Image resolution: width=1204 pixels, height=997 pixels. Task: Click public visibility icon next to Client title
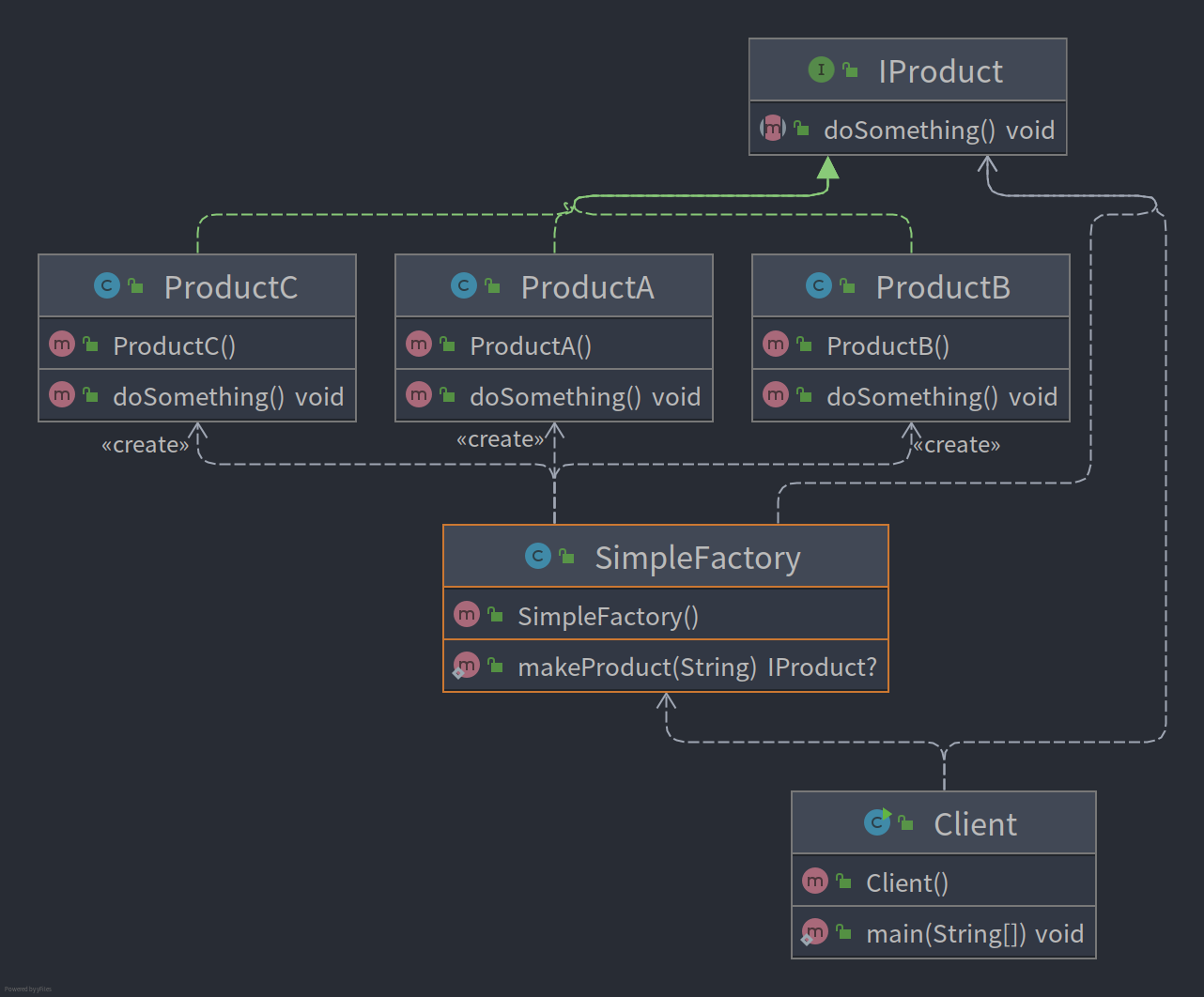coord(906,822)
